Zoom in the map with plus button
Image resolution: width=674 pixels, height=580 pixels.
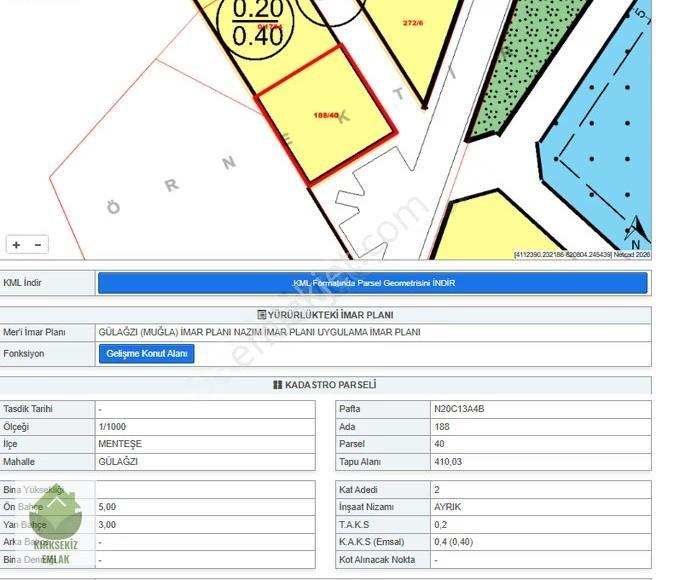click(16, 245)
